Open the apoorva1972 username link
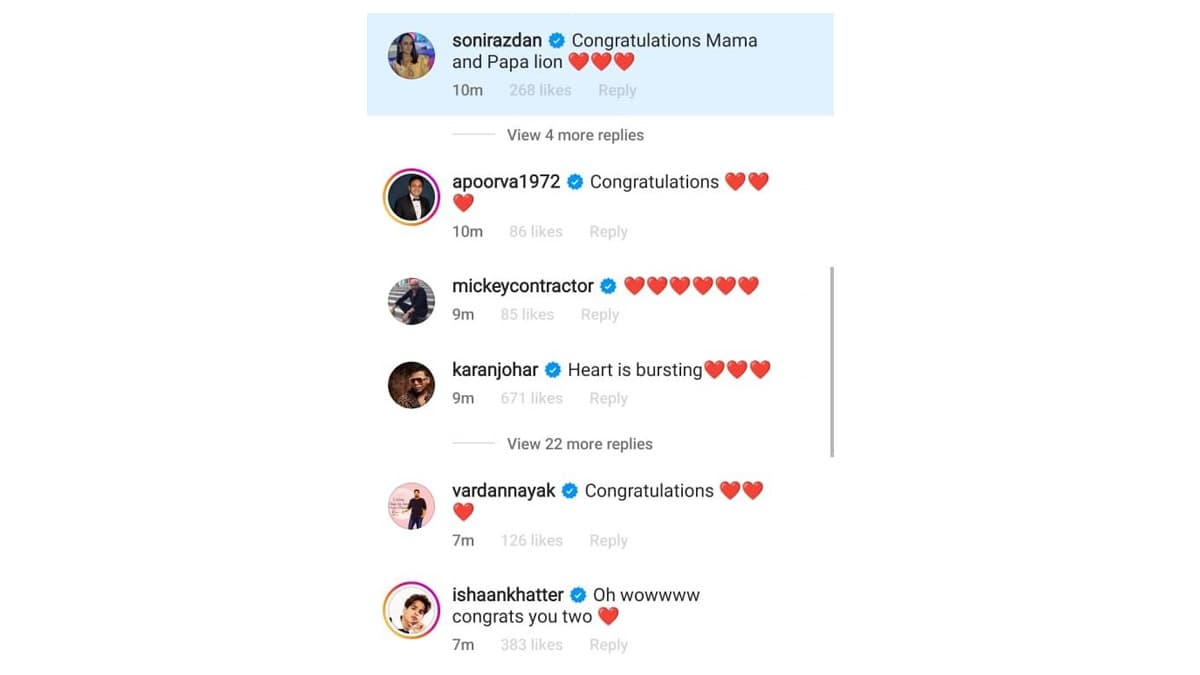 click(506, 182)
